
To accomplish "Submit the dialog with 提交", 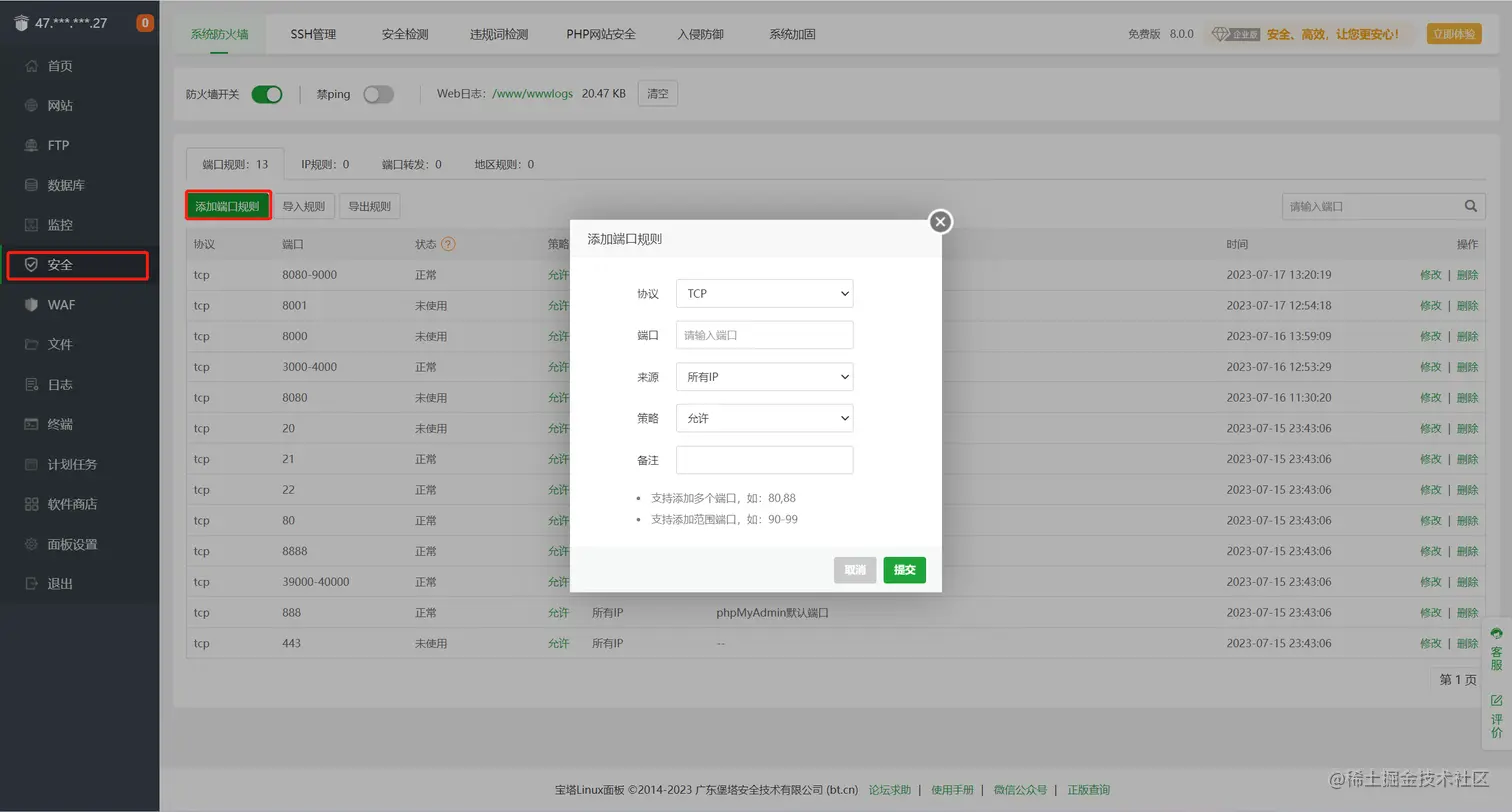I will click(x=905, y=570).
